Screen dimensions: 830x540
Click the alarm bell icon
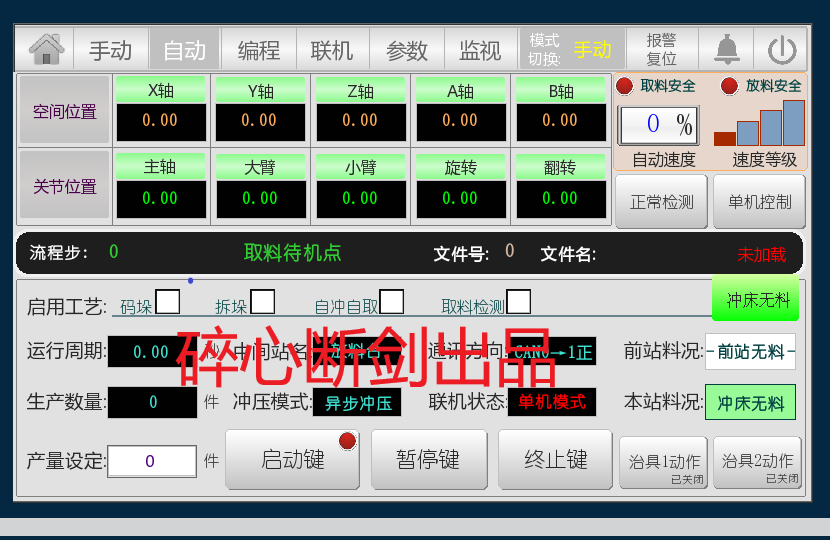tap(726, 49)
